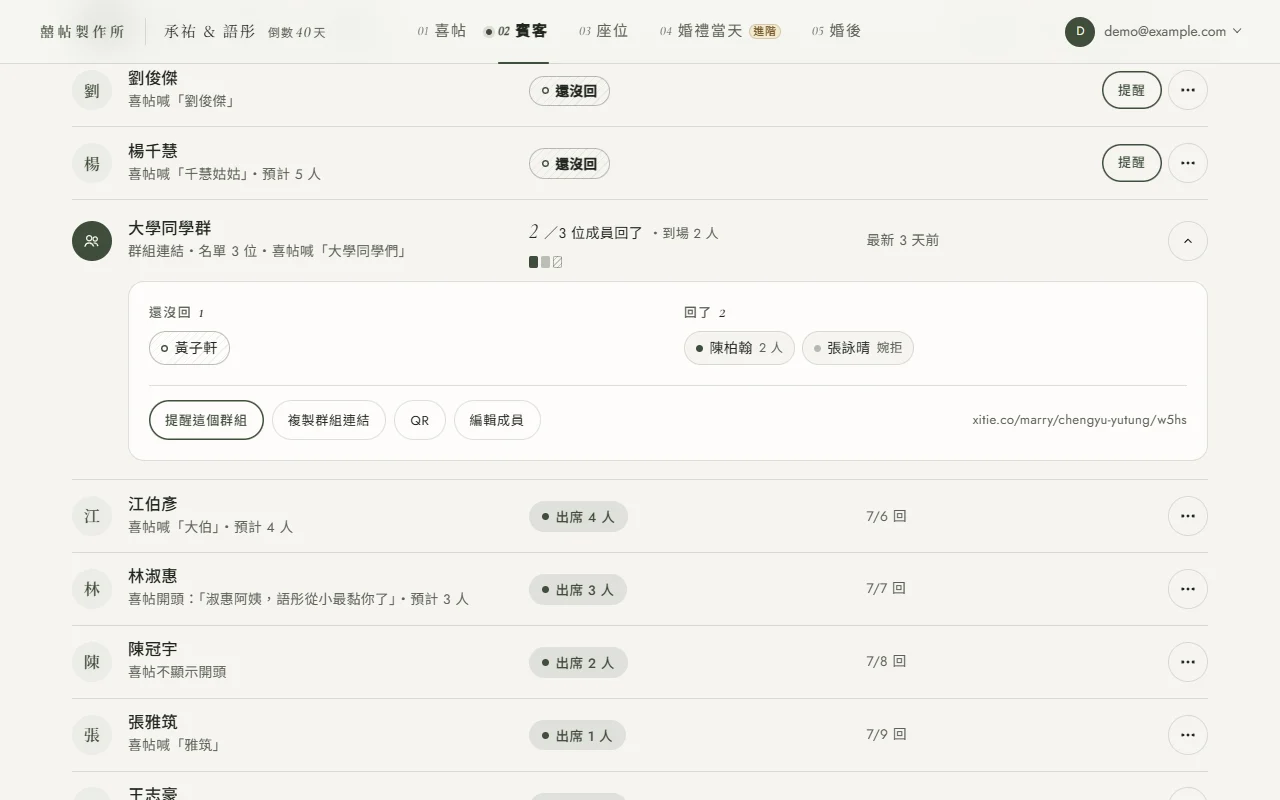
Task: Click the 江 avatar circle
Action: 92,517
